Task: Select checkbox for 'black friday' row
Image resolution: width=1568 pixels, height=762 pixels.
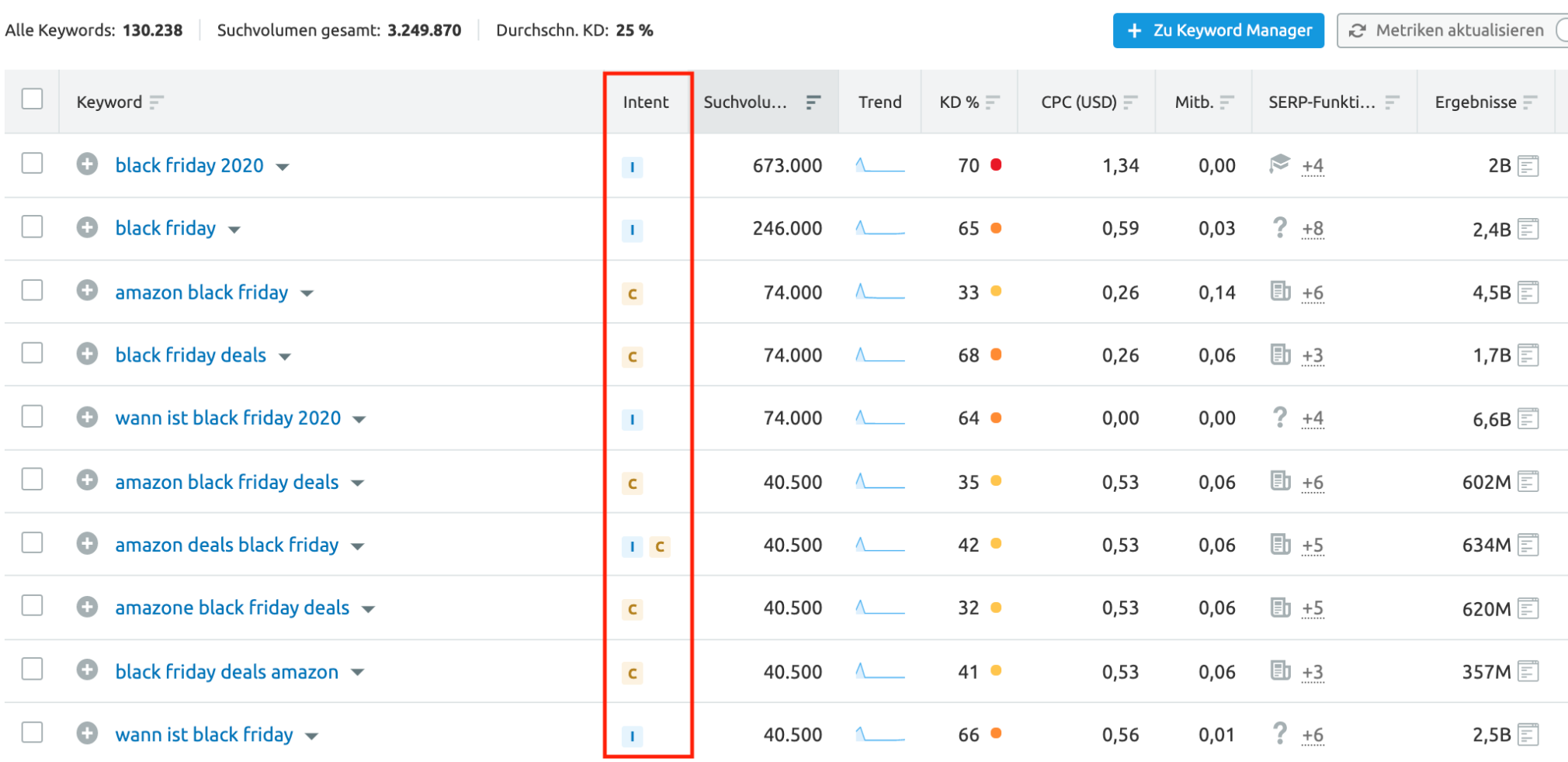Action: click(x=32, y=227)
